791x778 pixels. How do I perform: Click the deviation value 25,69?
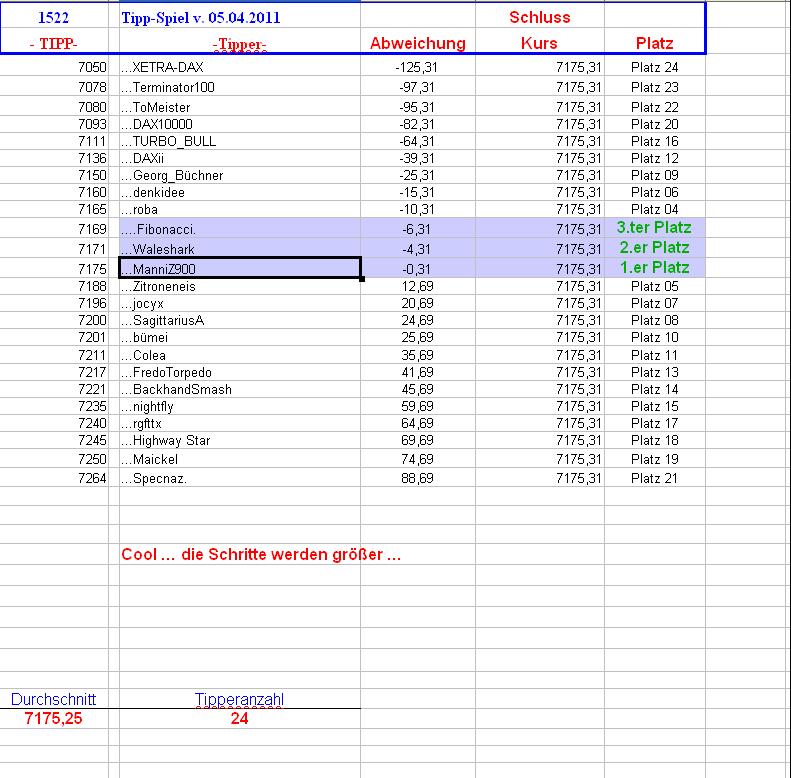point(417,337)
